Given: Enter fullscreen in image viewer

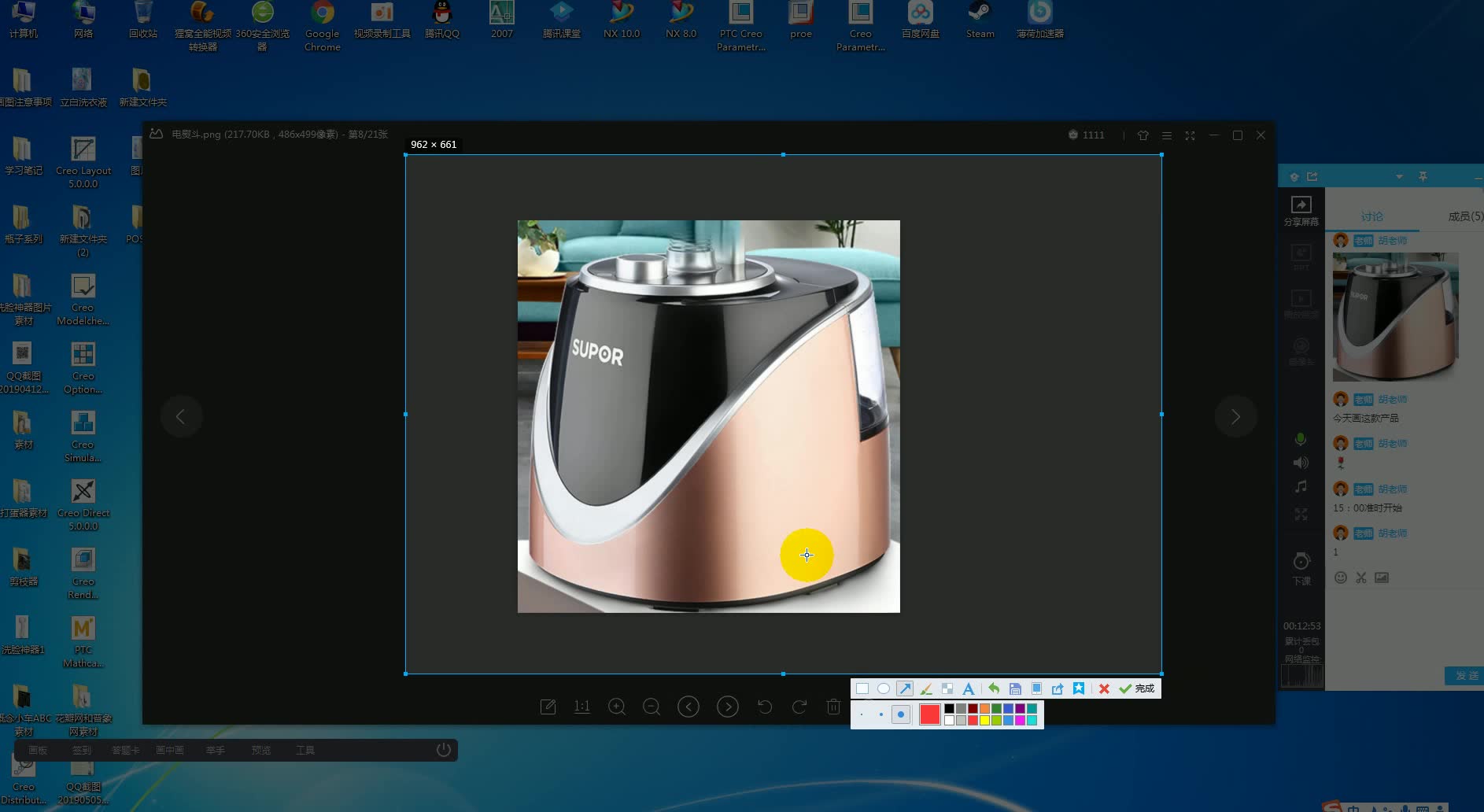Looking at the screenshot, I should point(1191,135).
